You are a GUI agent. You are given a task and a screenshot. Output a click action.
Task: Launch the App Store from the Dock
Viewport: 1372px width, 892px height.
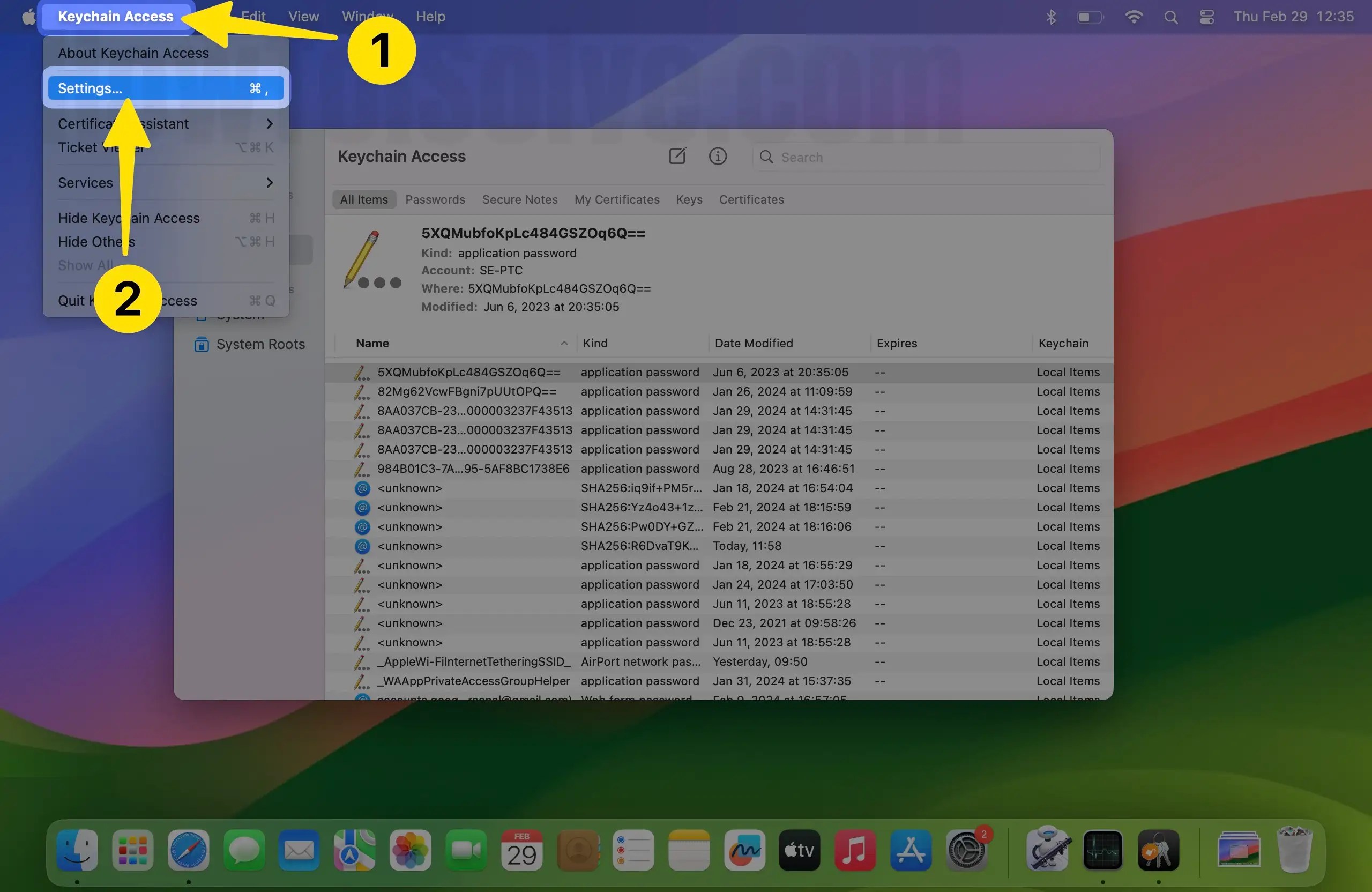pos(910,851)
